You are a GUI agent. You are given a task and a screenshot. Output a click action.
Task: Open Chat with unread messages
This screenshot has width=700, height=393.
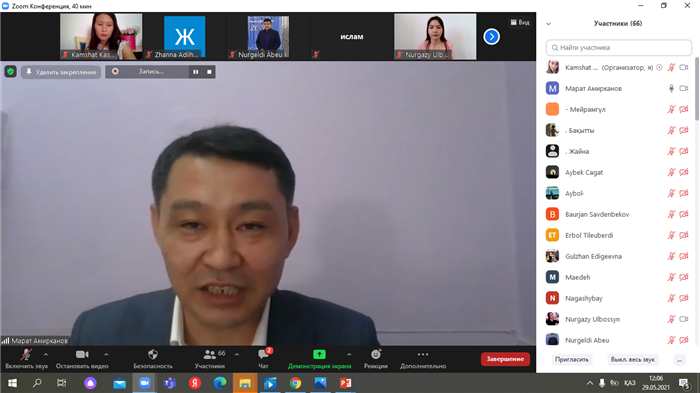(263, 355)
